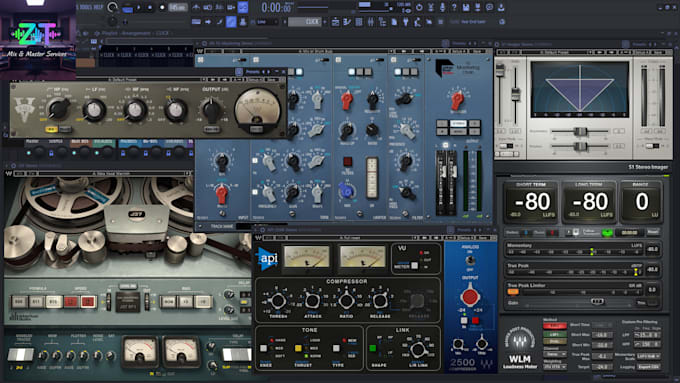The height and width of the screenshot is (383, 680).
Task: Click the RANGE 0 LU readout in WLM
Action: pos(642,202)
